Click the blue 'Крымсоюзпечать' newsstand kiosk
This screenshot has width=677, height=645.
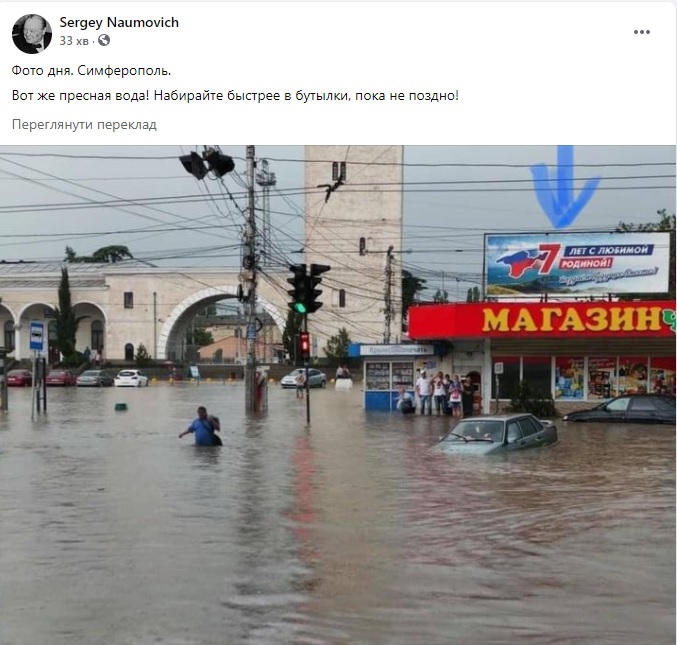393,376
